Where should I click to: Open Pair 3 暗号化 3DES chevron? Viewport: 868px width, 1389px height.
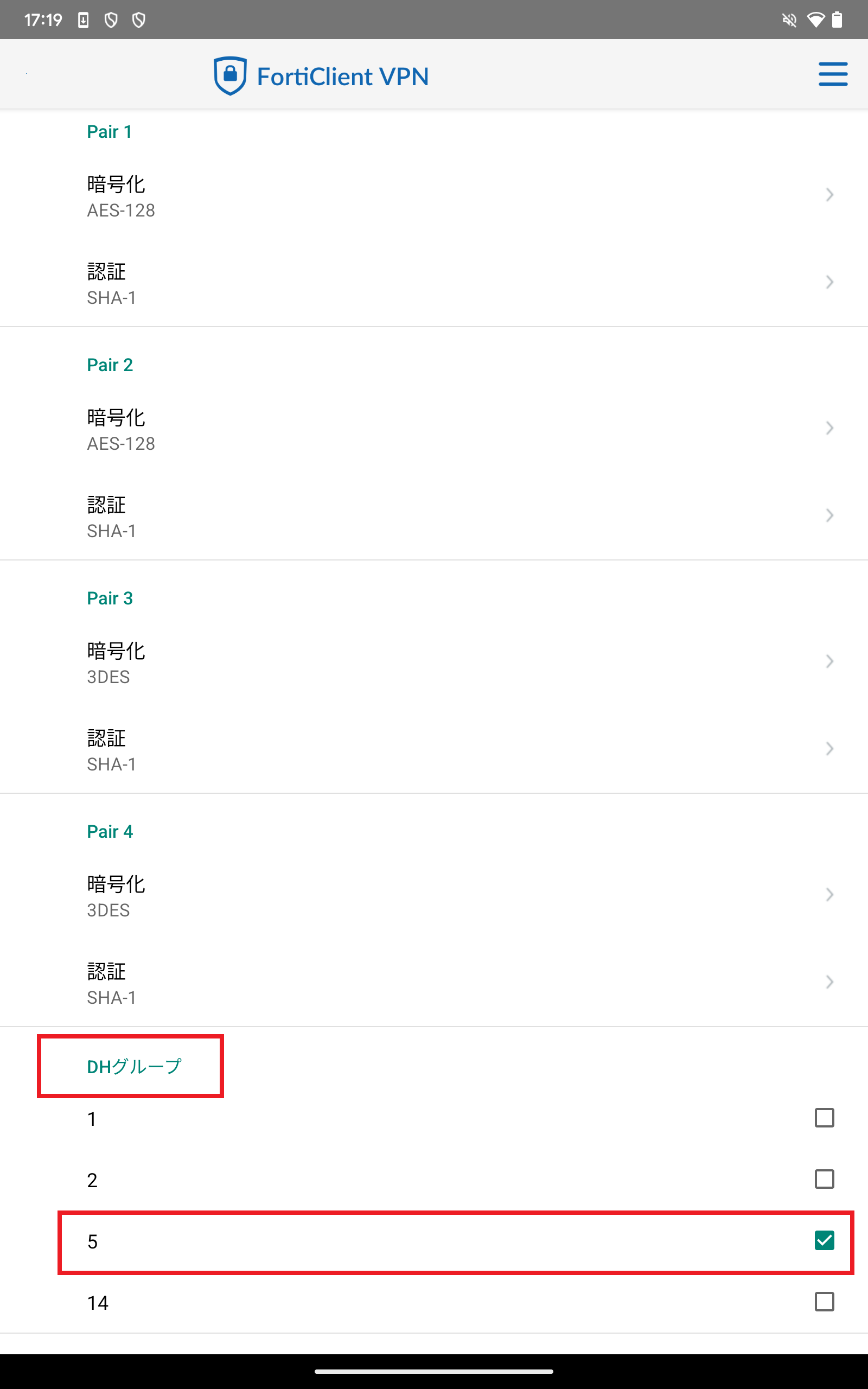829,661
